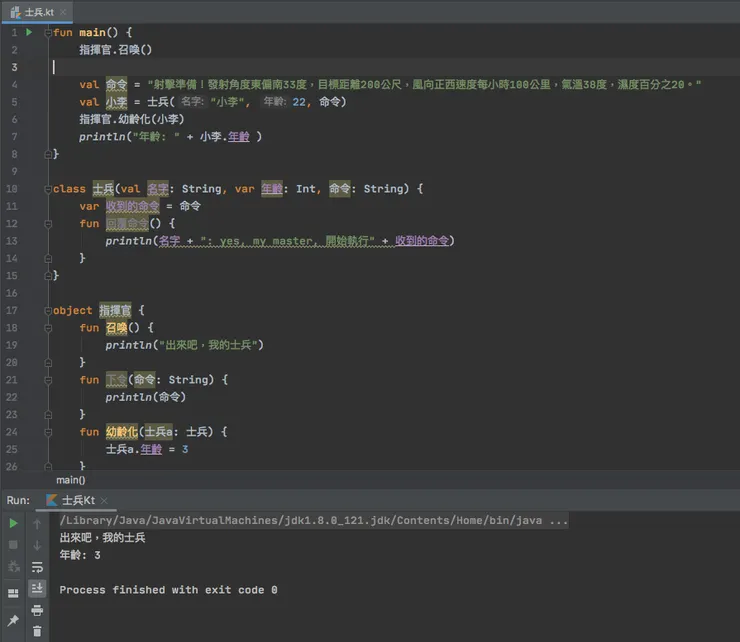
Task: Toggle Soft-Wrap in the console
Action: (x=37, y=566)
